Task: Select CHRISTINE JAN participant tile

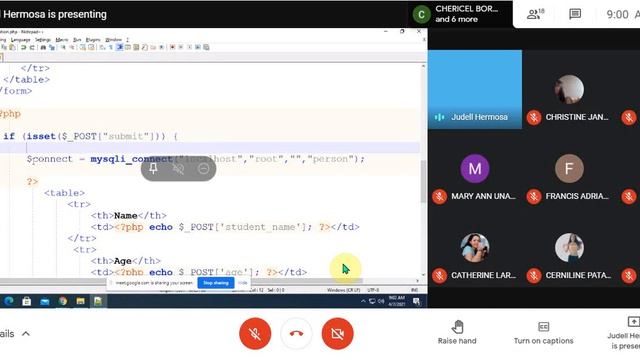Action: click(569, 89)
